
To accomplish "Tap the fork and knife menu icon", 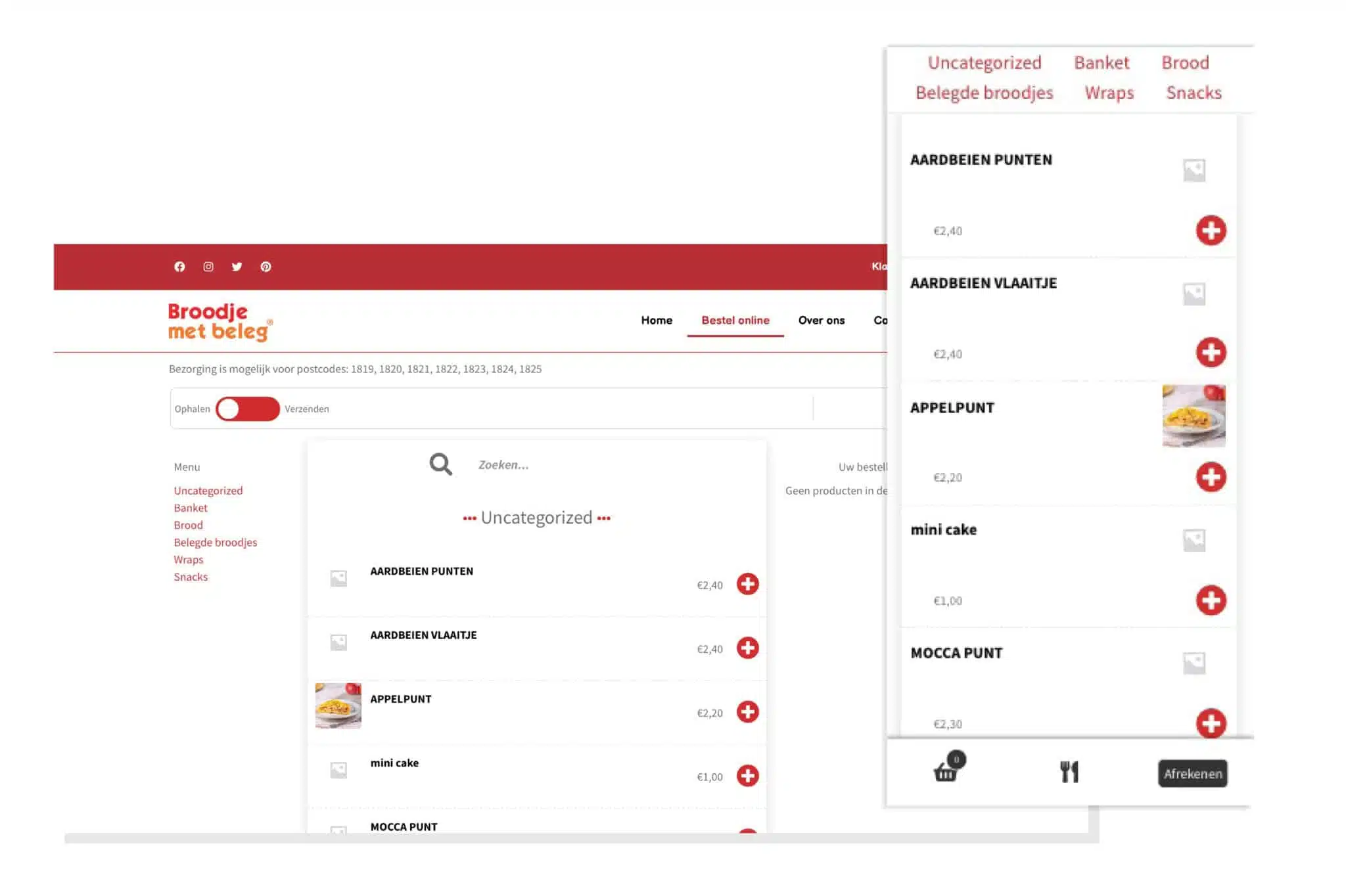I will 1069,772.
